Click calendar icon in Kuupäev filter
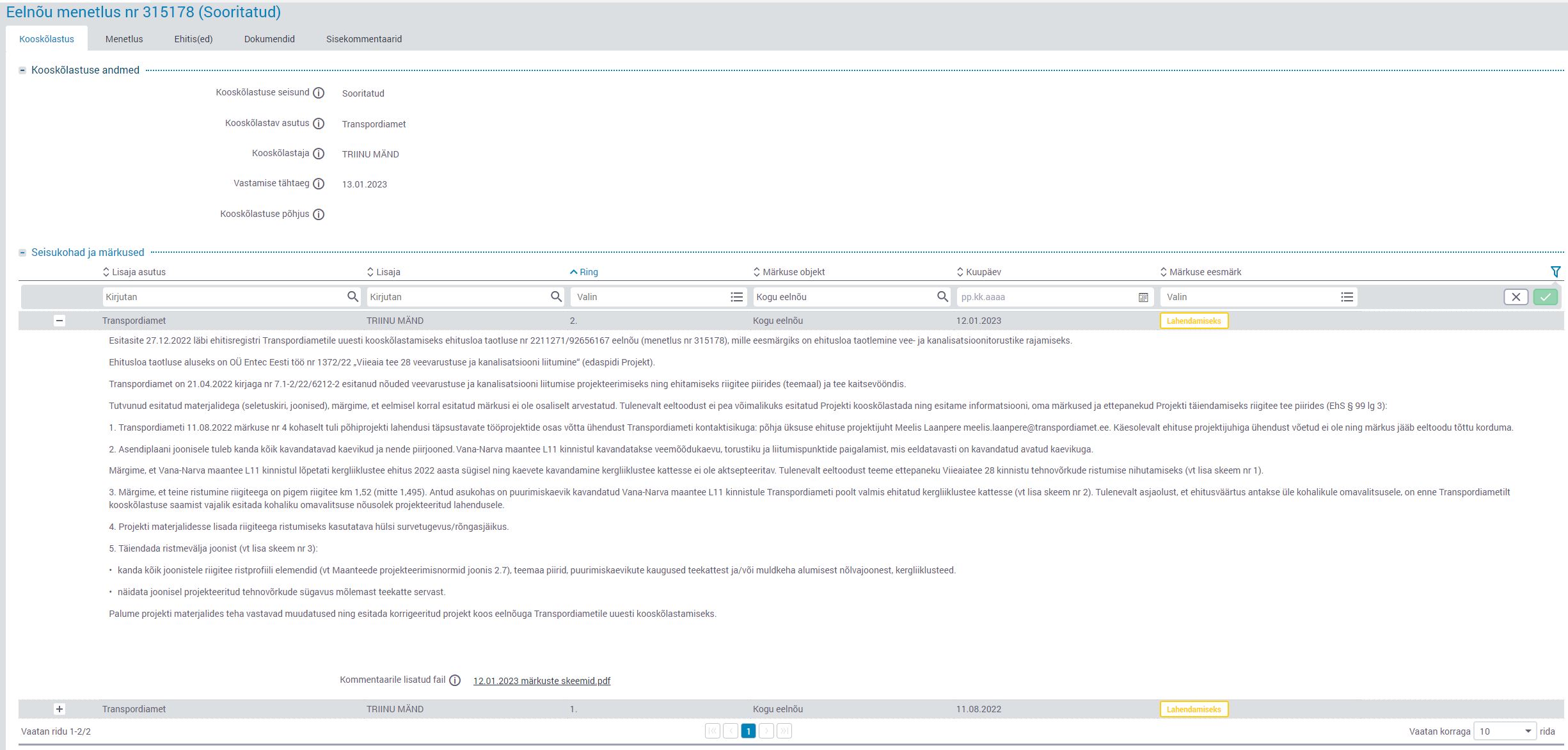This screenshot has height=750, width=1568. [x=1143, y=298]
